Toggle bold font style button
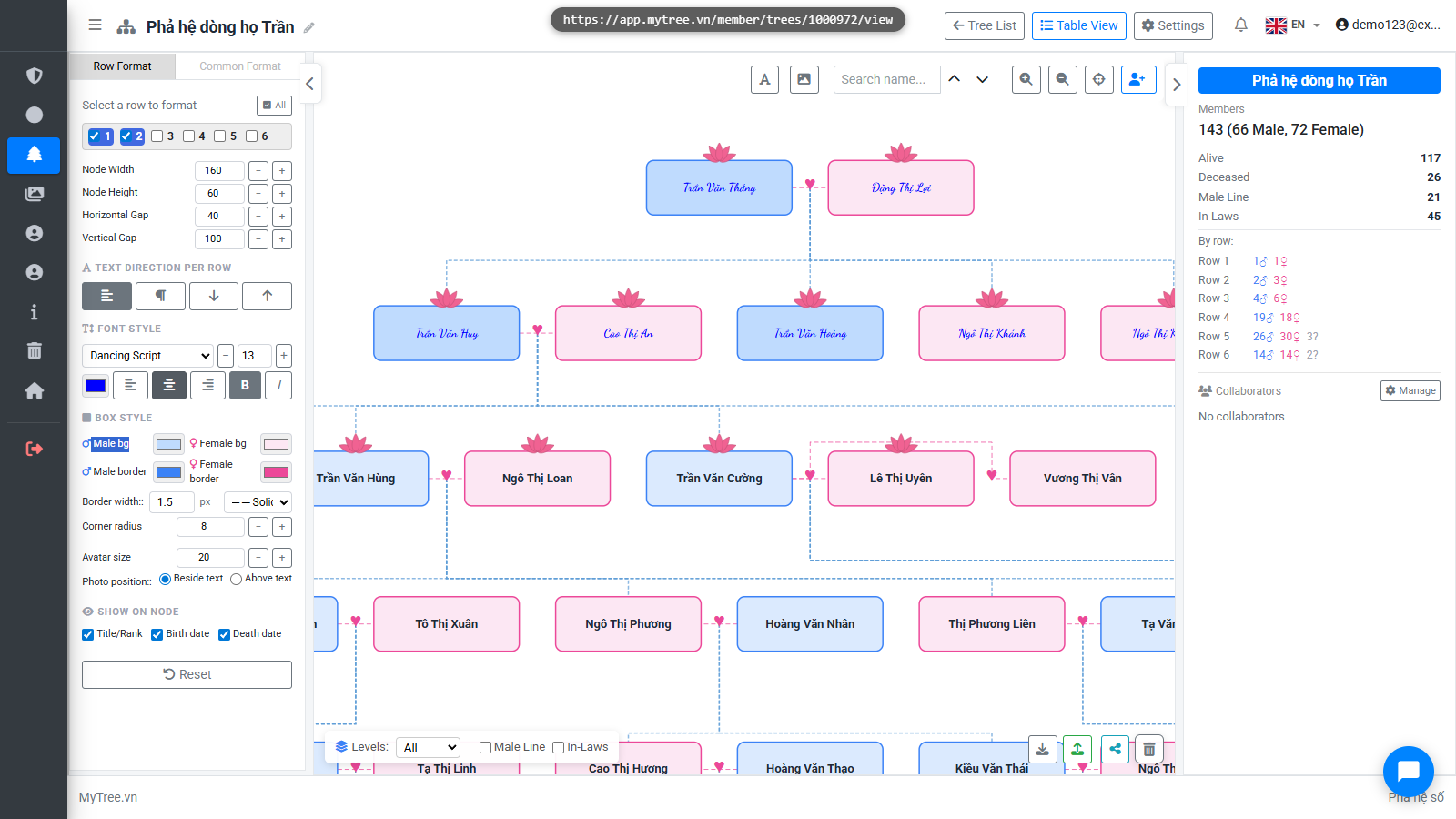 [245, 385]
